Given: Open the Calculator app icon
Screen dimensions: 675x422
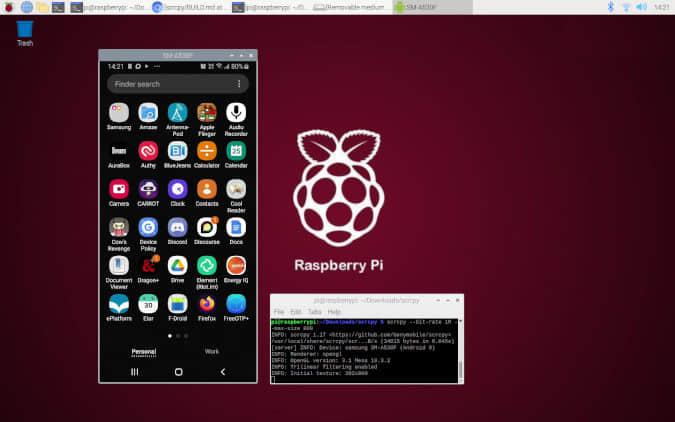Looking at the screenshot, I should [x=207, y=150].
